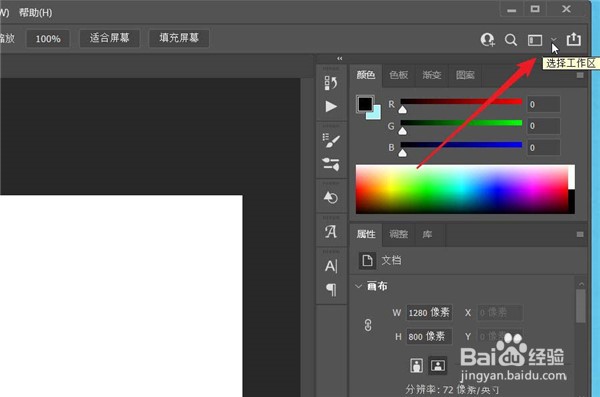Open the Glyphs panel icon
Image resolution: width=600 pixels, height=397 pixels.
(x=331, y=231)
